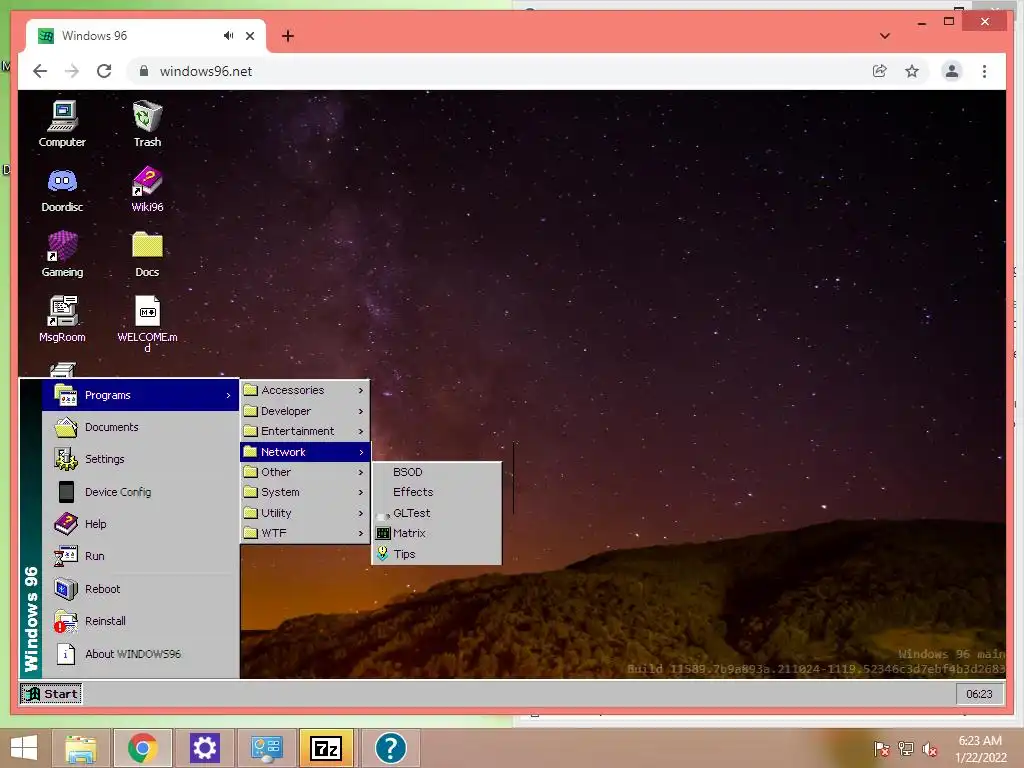The image size is (1024, 768).
Task: Click the network icon in system tray
Action: click(x=905, y=749)
